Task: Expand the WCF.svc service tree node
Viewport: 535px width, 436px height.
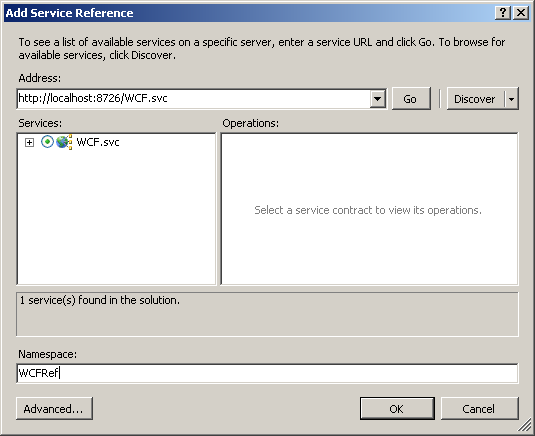Action: click(x=30, y=142)
